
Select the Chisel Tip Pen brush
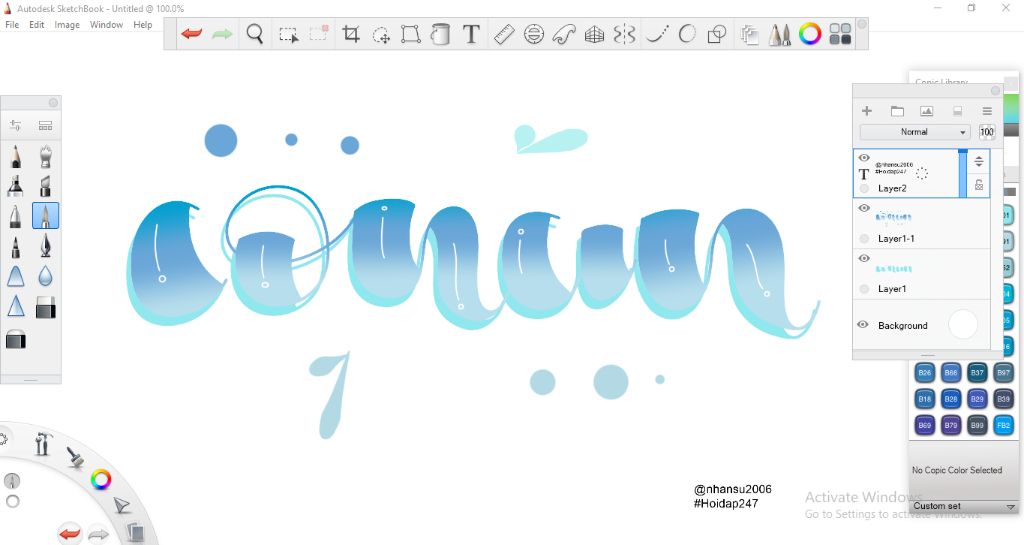[x=45, y=186]
